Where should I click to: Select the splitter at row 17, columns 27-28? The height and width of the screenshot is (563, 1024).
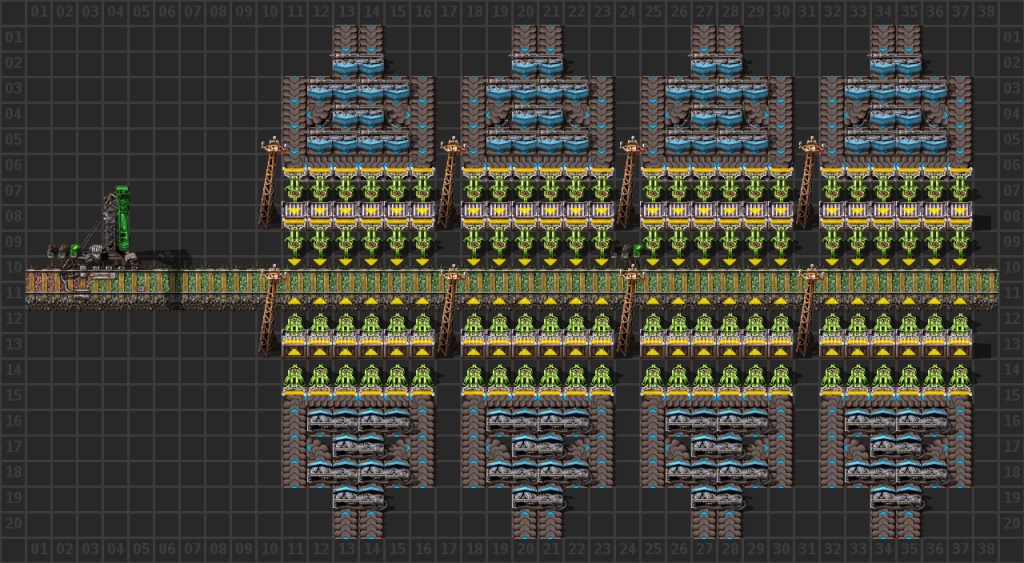(x=717, y=447)
